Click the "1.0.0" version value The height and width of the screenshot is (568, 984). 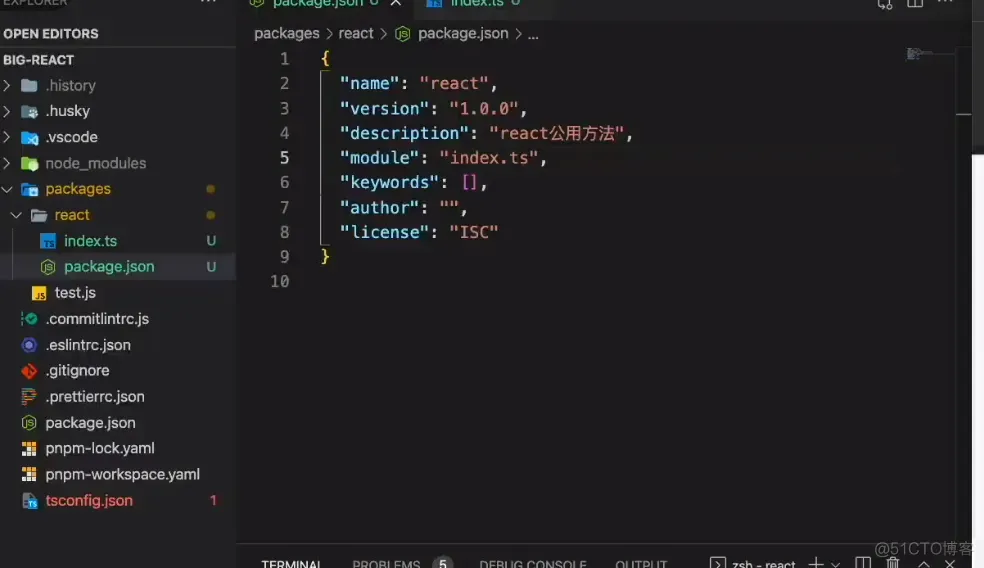(483, 109)
